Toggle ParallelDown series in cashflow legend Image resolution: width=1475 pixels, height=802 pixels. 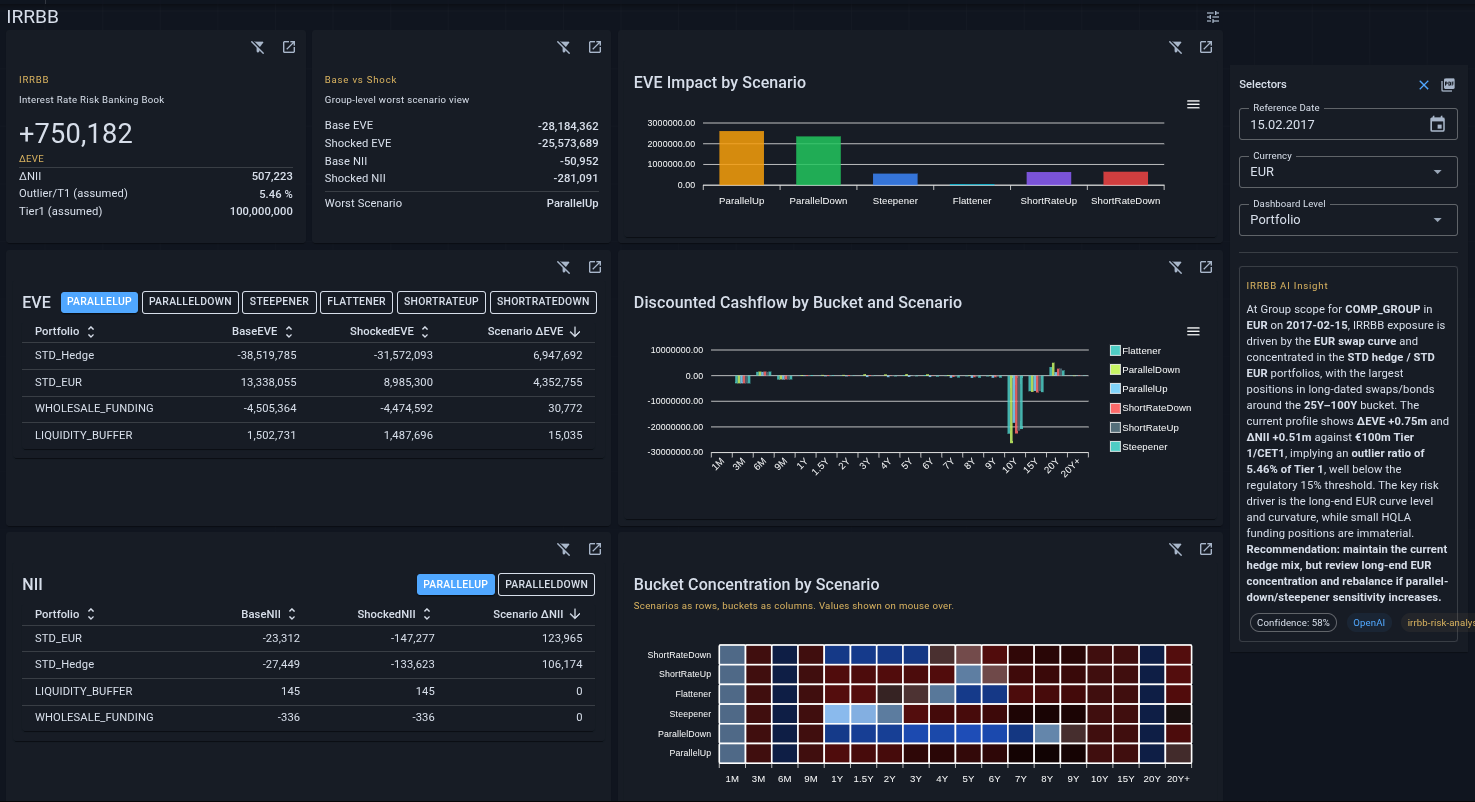tap(1144, 370)
